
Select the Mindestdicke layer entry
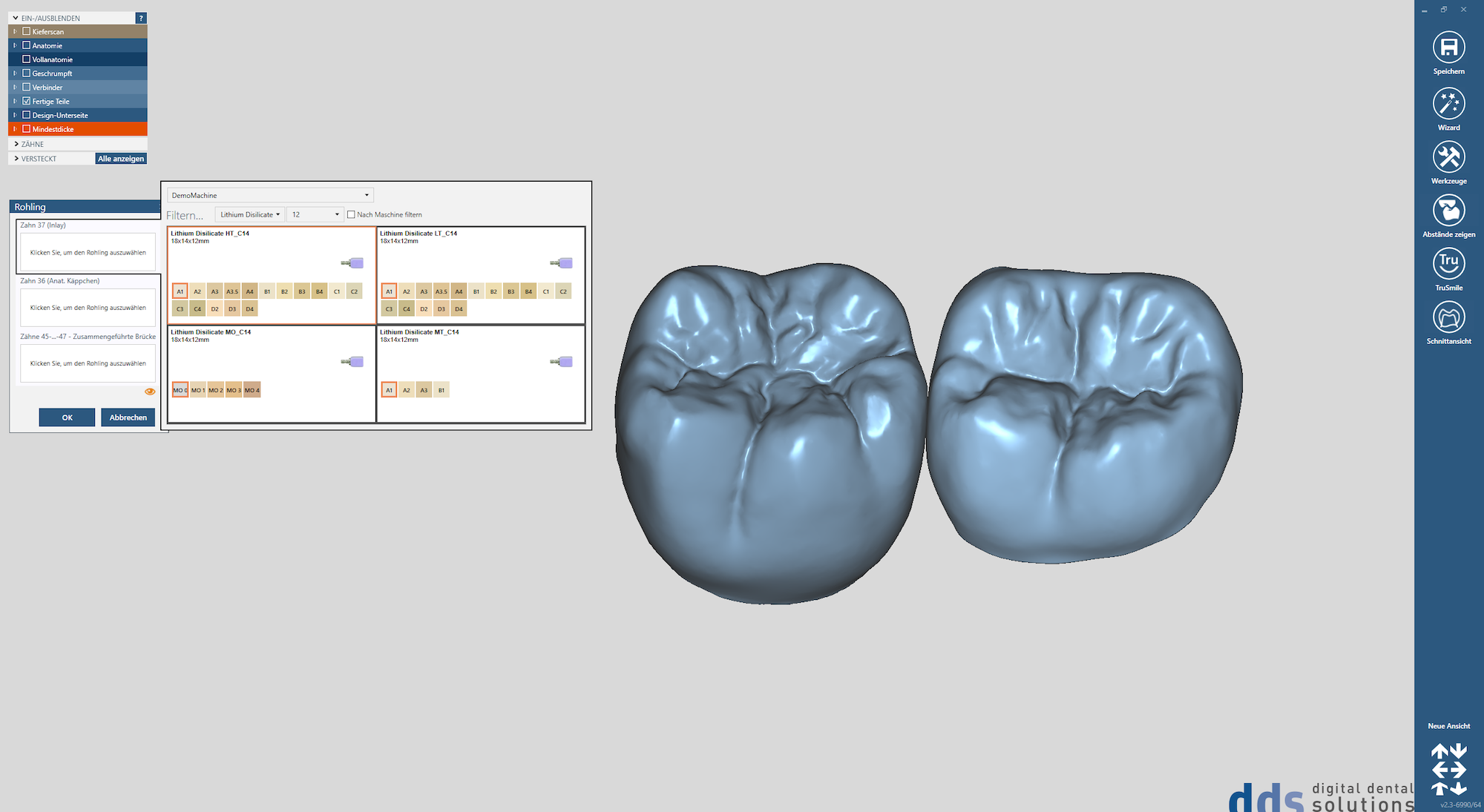tap(53, 128)
